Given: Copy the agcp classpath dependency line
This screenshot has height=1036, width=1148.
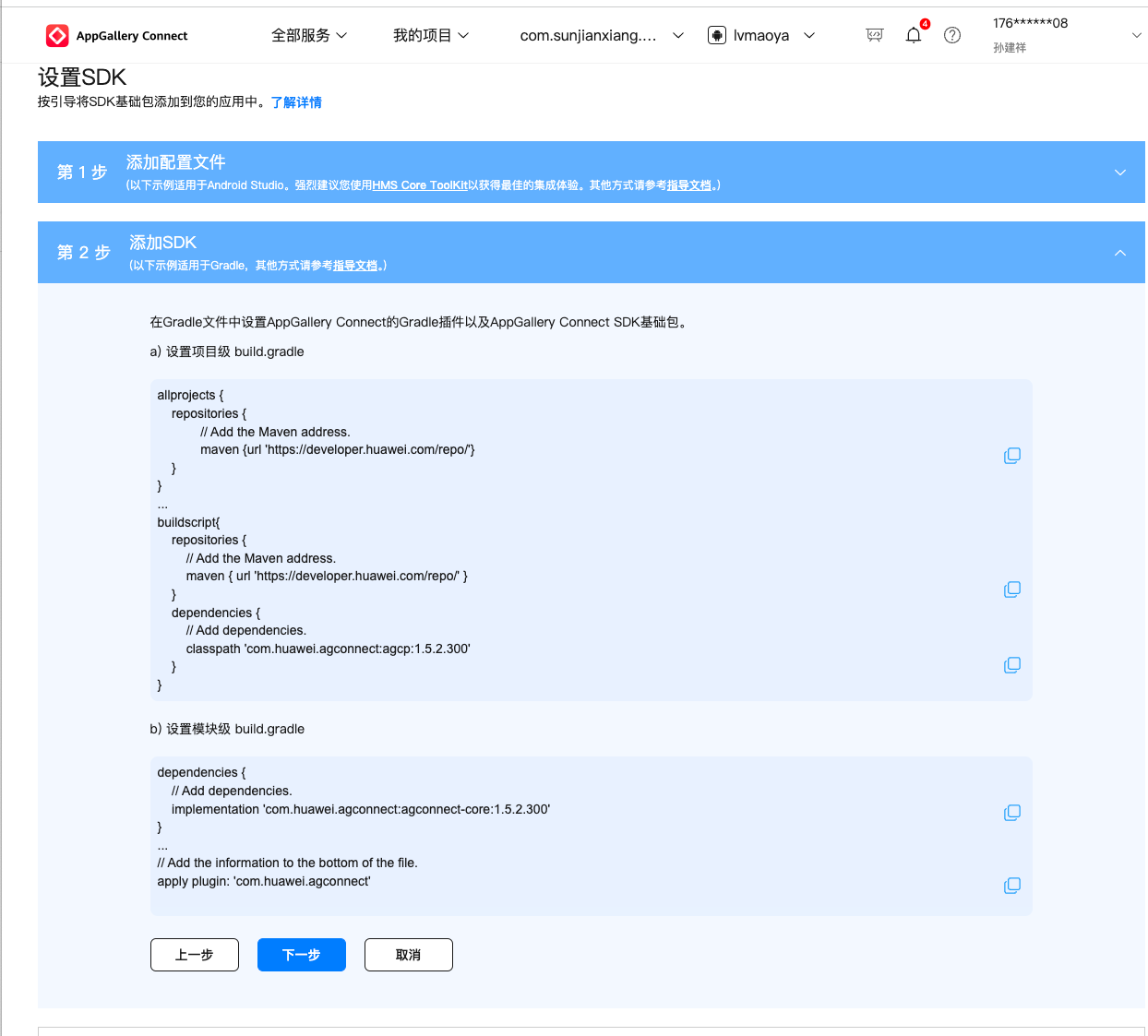Looking at the screenshot, I should [x=1011, y=665].
